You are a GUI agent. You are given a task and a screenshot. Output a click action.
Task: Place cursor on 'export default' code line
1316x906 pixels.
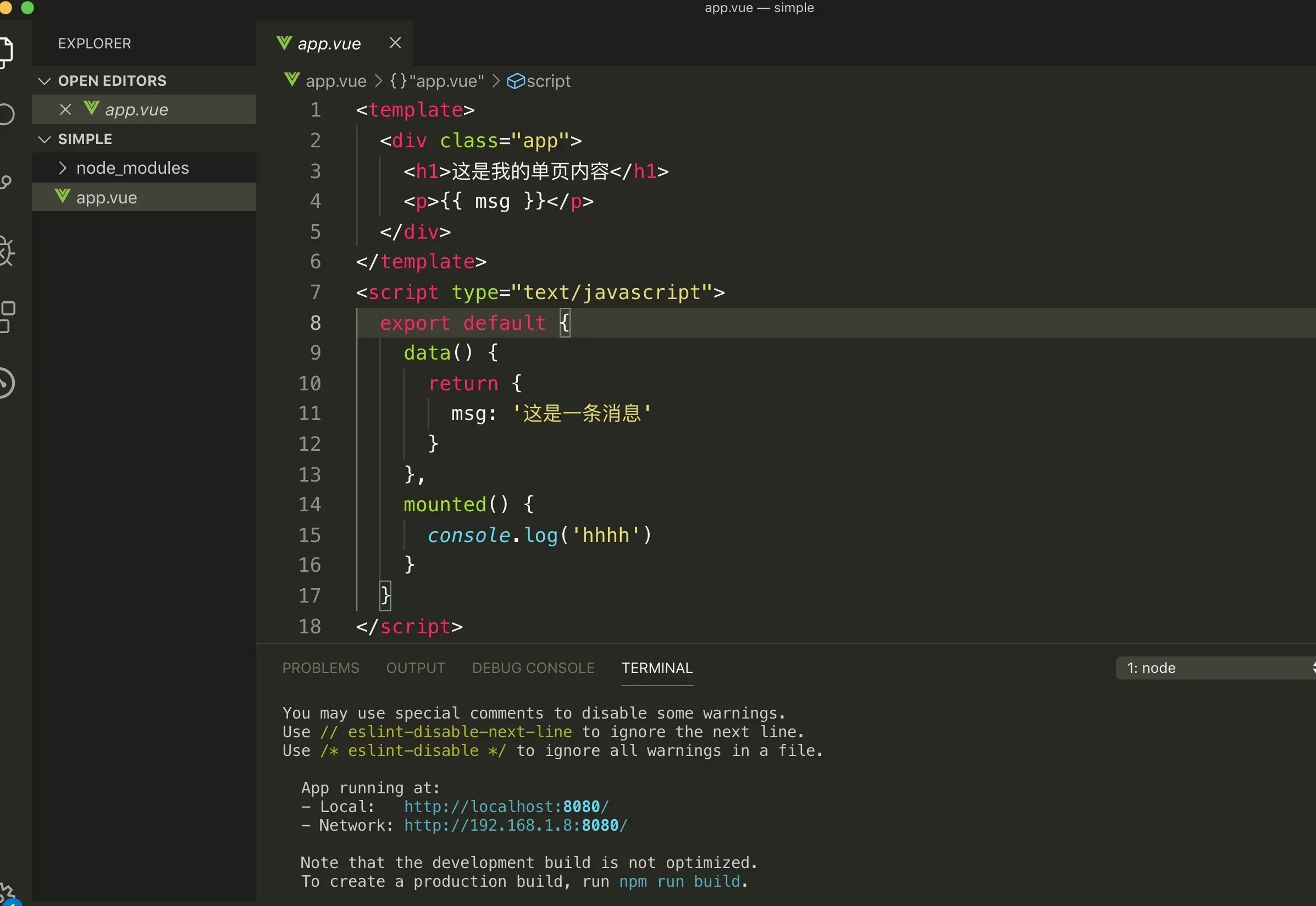474,323
